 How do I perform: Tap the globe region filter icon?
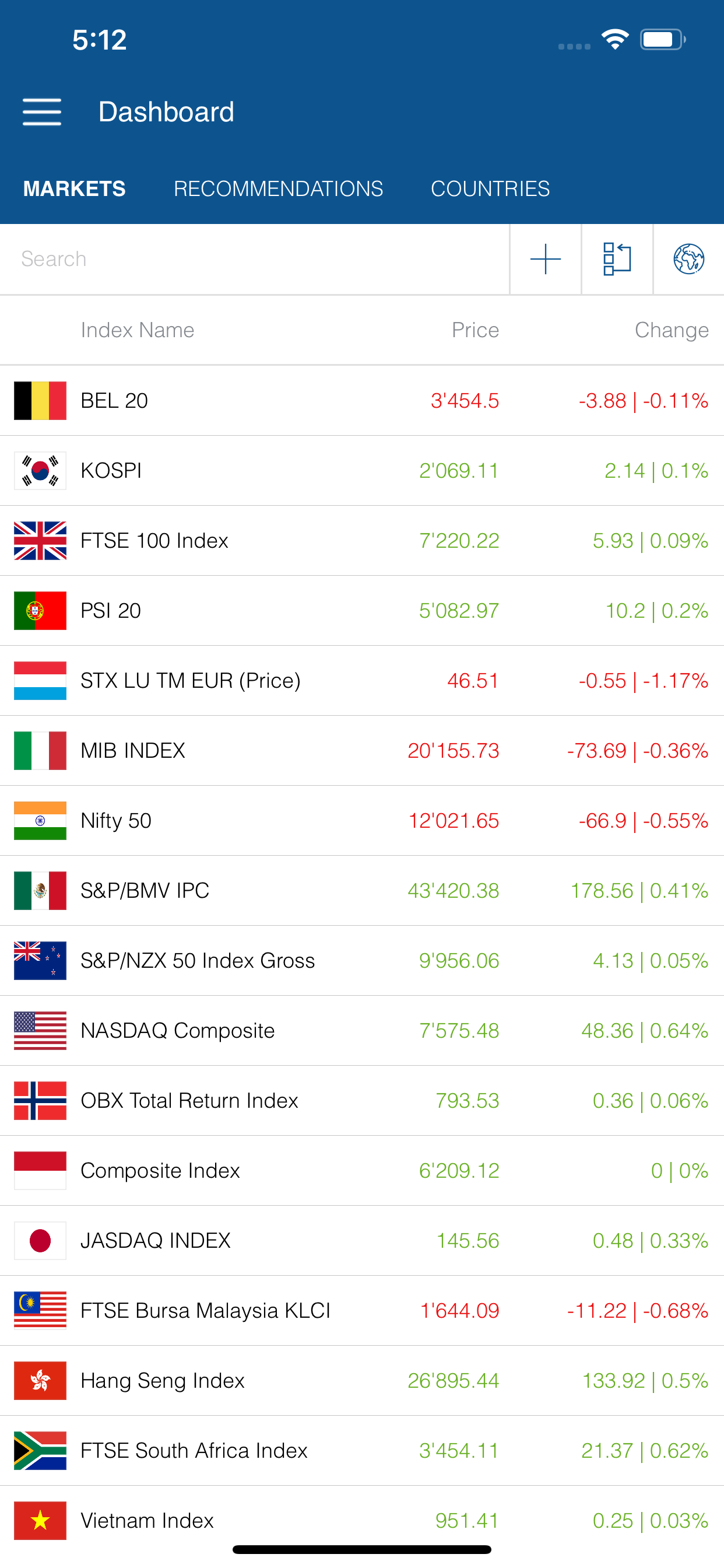point(688,260)
